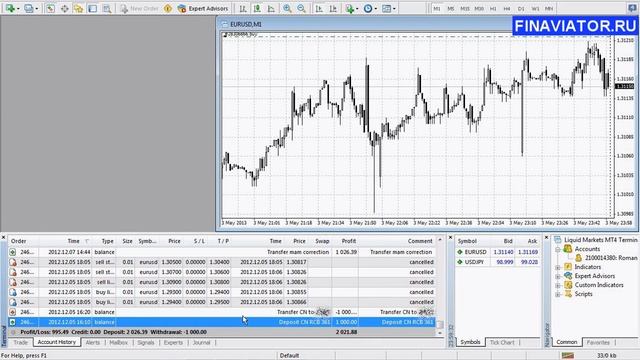Toggle chart Auto Scroll icon
The image size is (640, 360).
coord(319,8)
